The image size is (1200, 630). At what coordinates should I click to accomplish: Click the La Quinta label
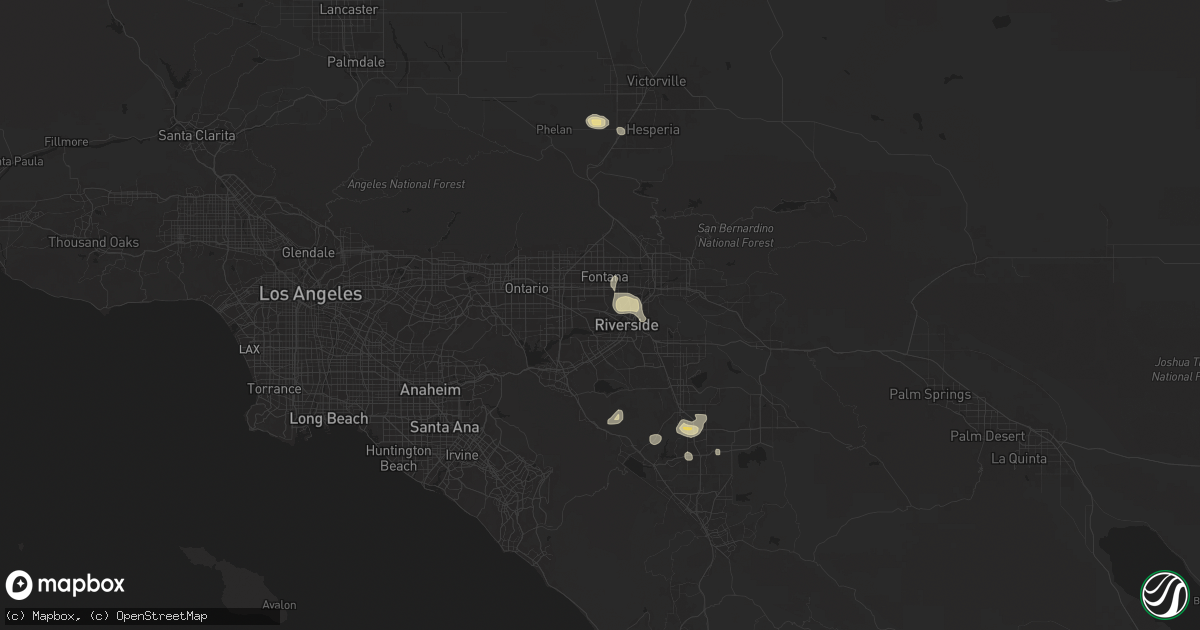[1019, 458]
